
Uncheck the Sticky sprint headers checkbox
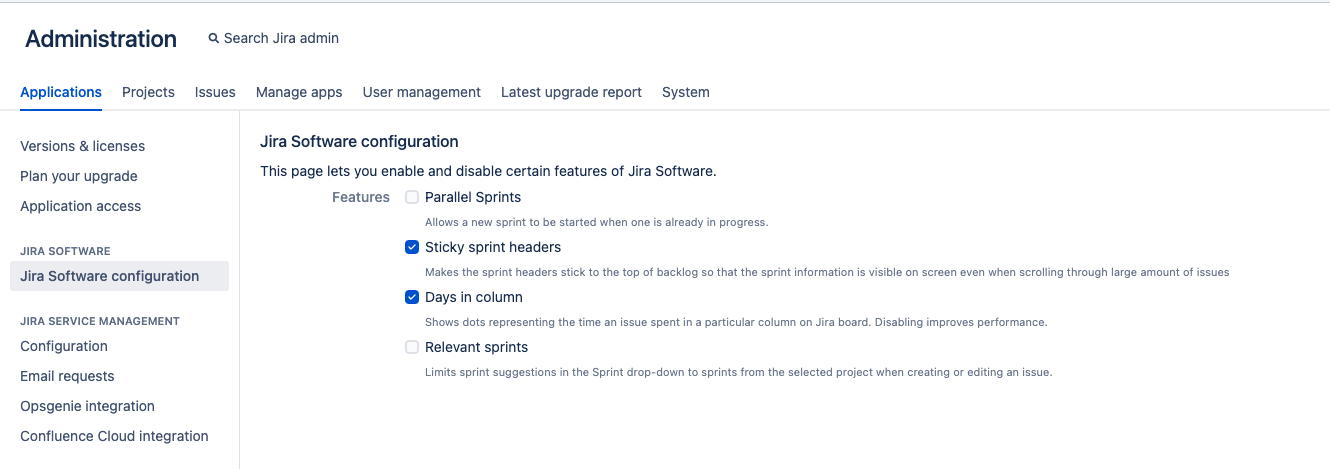pos(412,247)
